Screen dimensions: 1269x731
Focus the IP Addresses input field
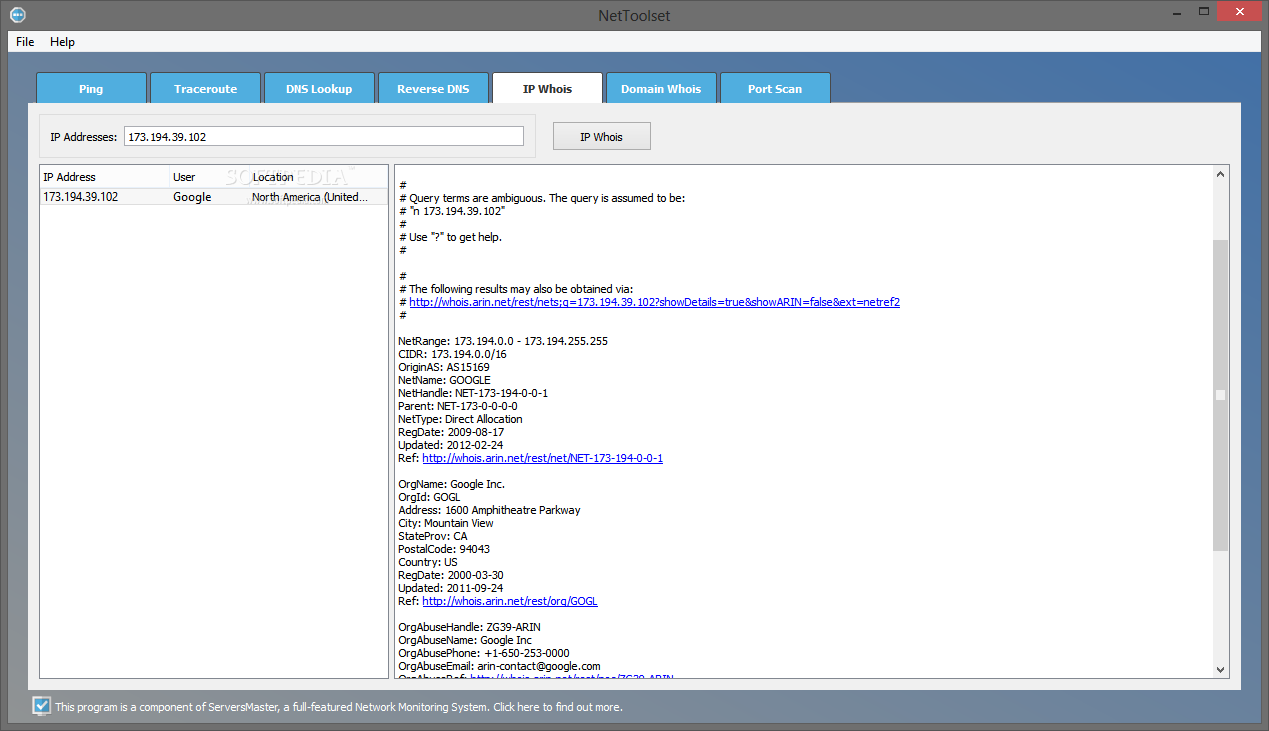point(324,136)
